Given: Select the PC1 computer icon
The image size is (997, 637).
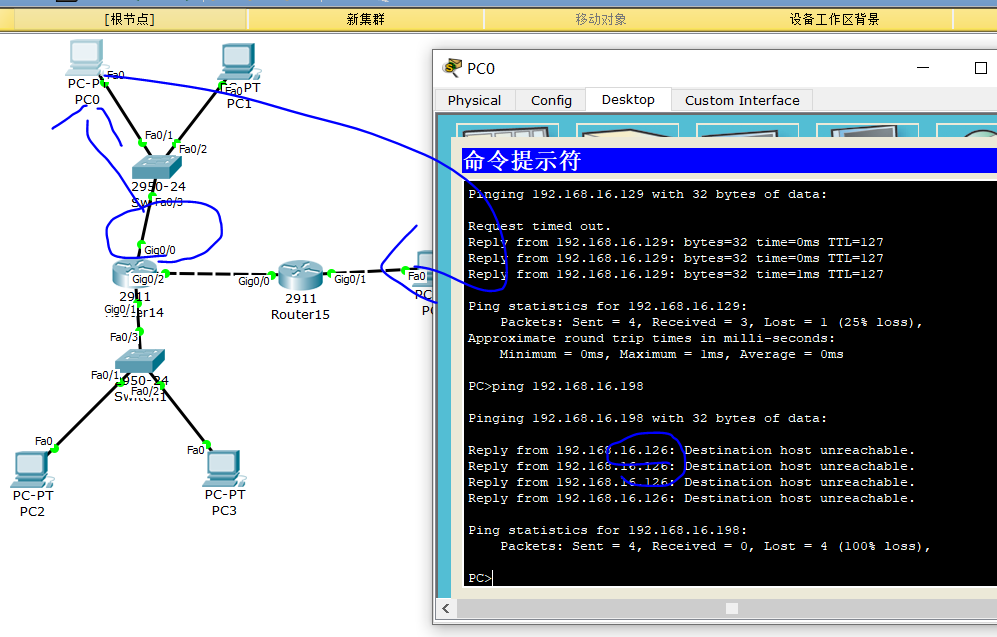Looking at the screenshot, I should pyautogui.click(x=239, y=62).
